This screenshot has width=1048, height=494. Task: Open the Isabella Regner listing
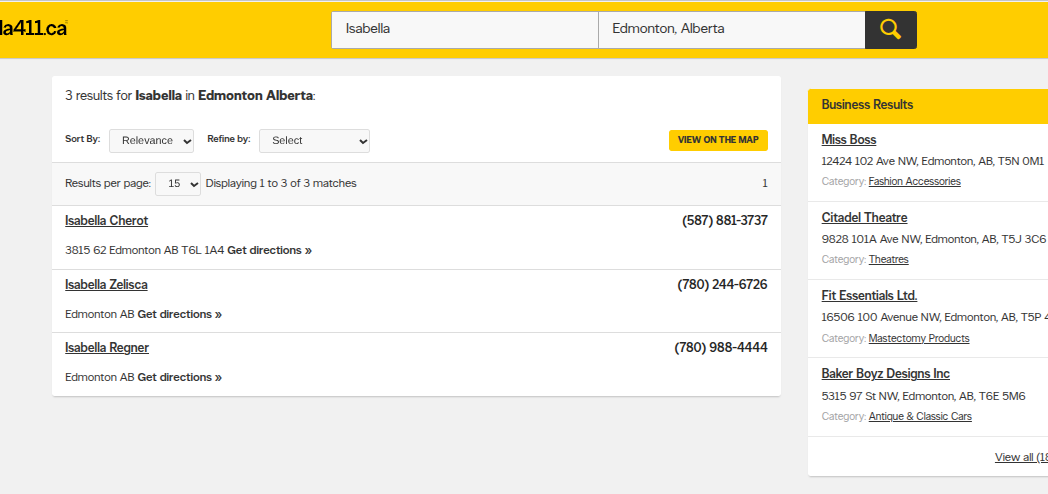point(107,348)
